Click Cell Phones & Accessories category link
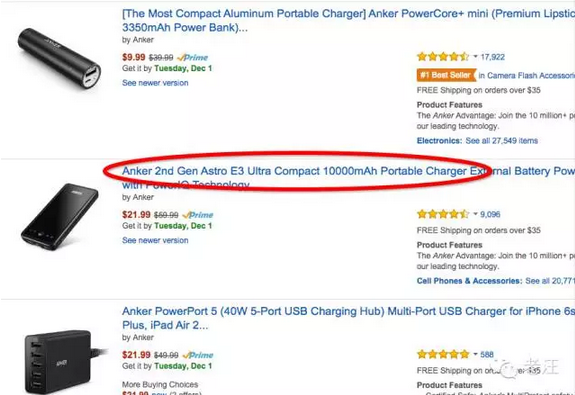 [x=469, y=281]
